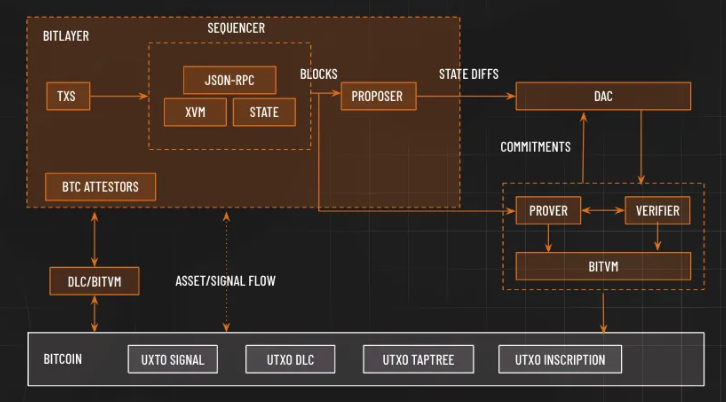Select the wide BITVM box below PROVER
The height and width of the screenshot is (402, 726).
tap(603, 266)
